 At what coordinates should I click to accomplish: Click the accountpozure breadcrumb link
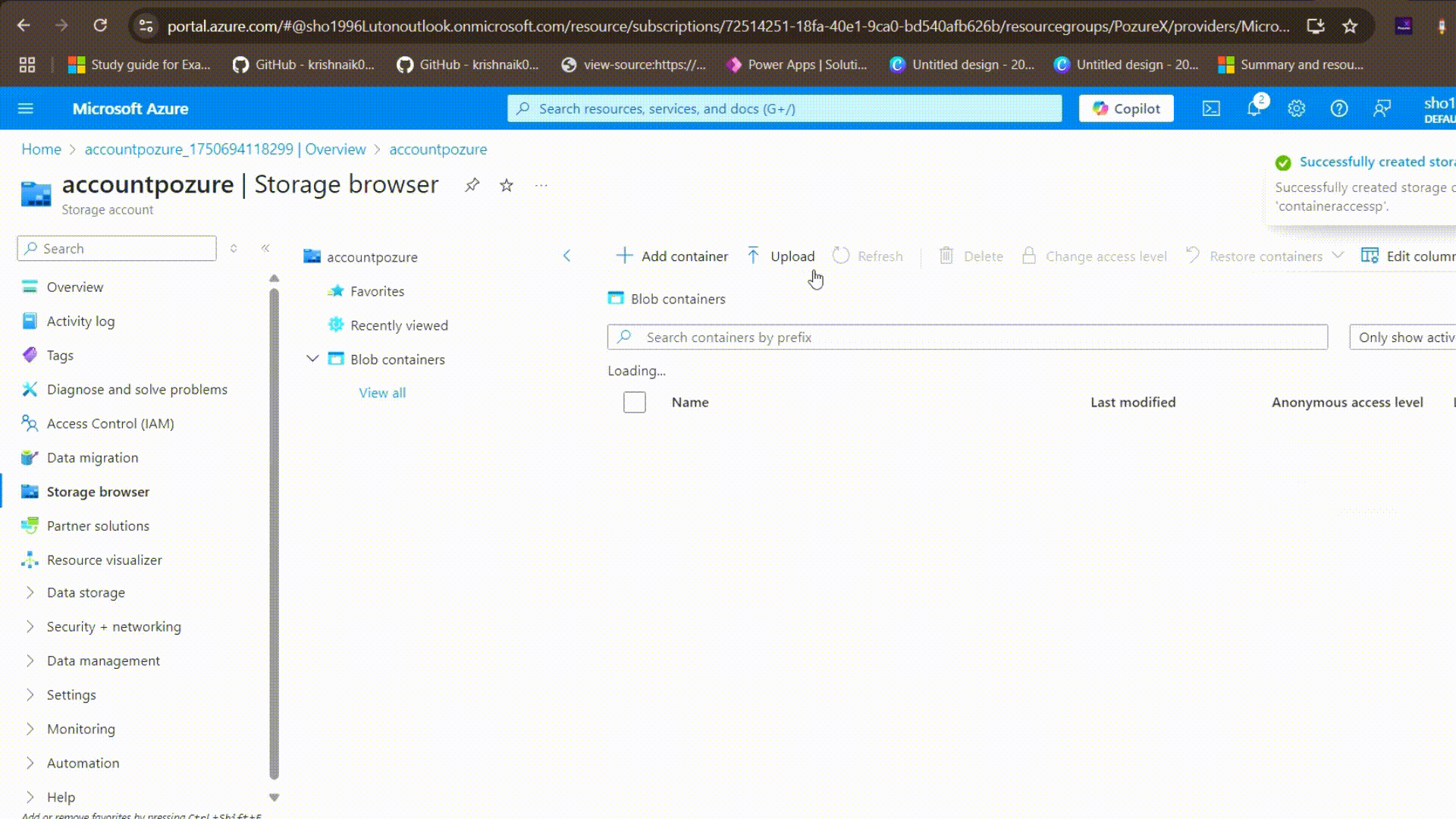click(438, 149)
